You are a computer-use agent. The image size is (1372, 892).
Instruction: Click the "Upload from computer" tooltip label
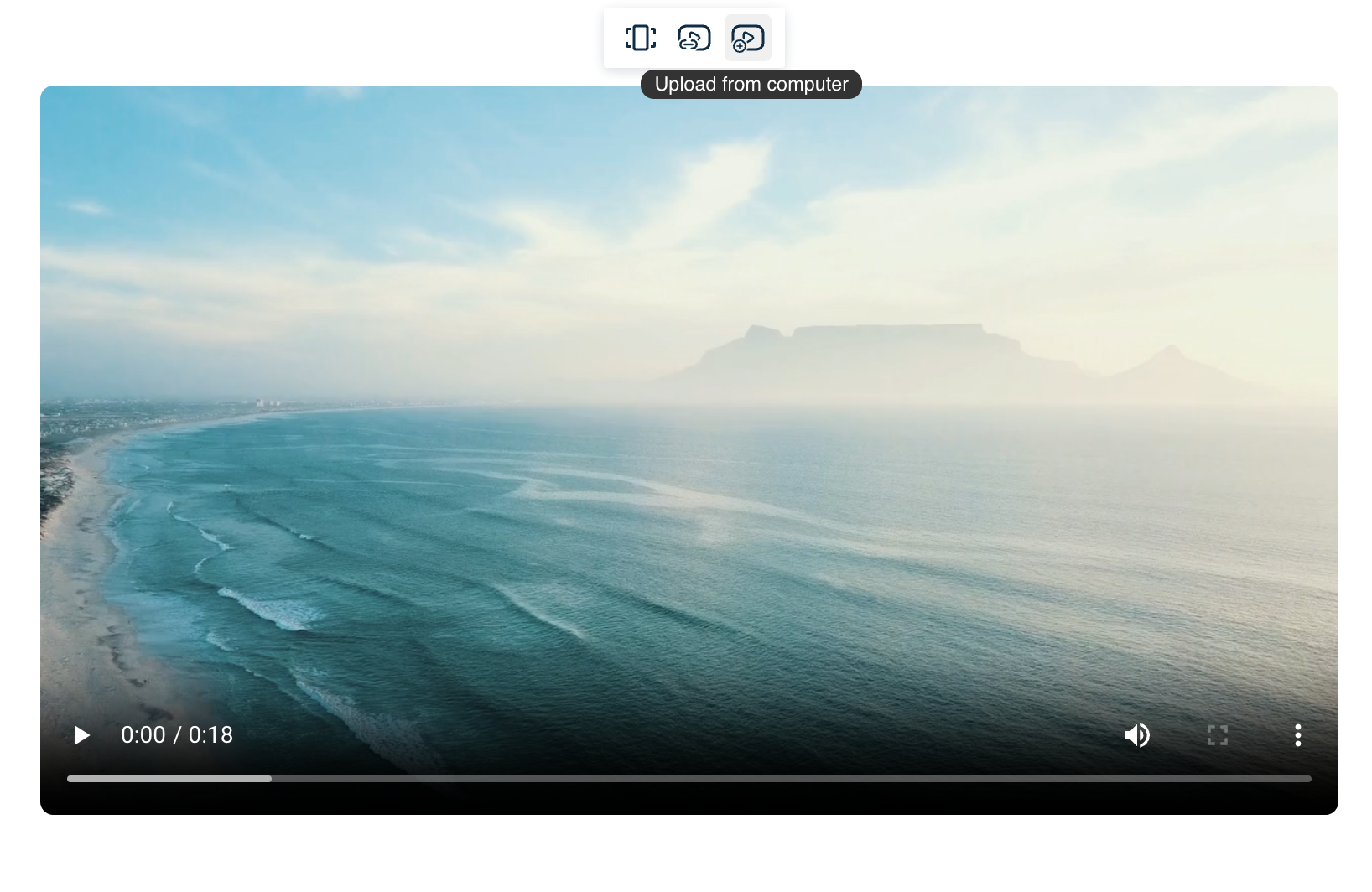(x=751, y=85)
